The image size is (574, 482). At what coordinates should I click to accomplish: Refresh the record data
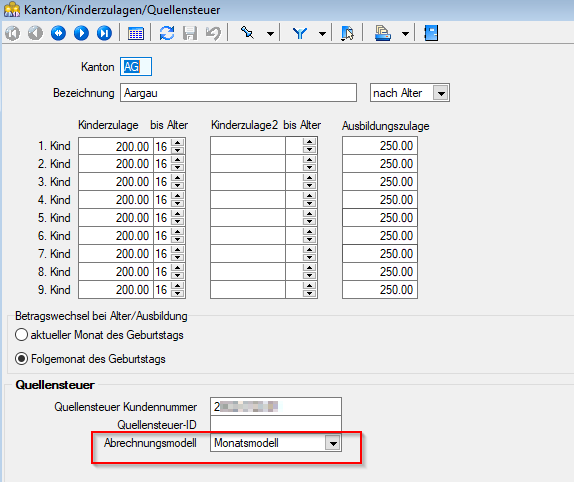pos(167,33)
